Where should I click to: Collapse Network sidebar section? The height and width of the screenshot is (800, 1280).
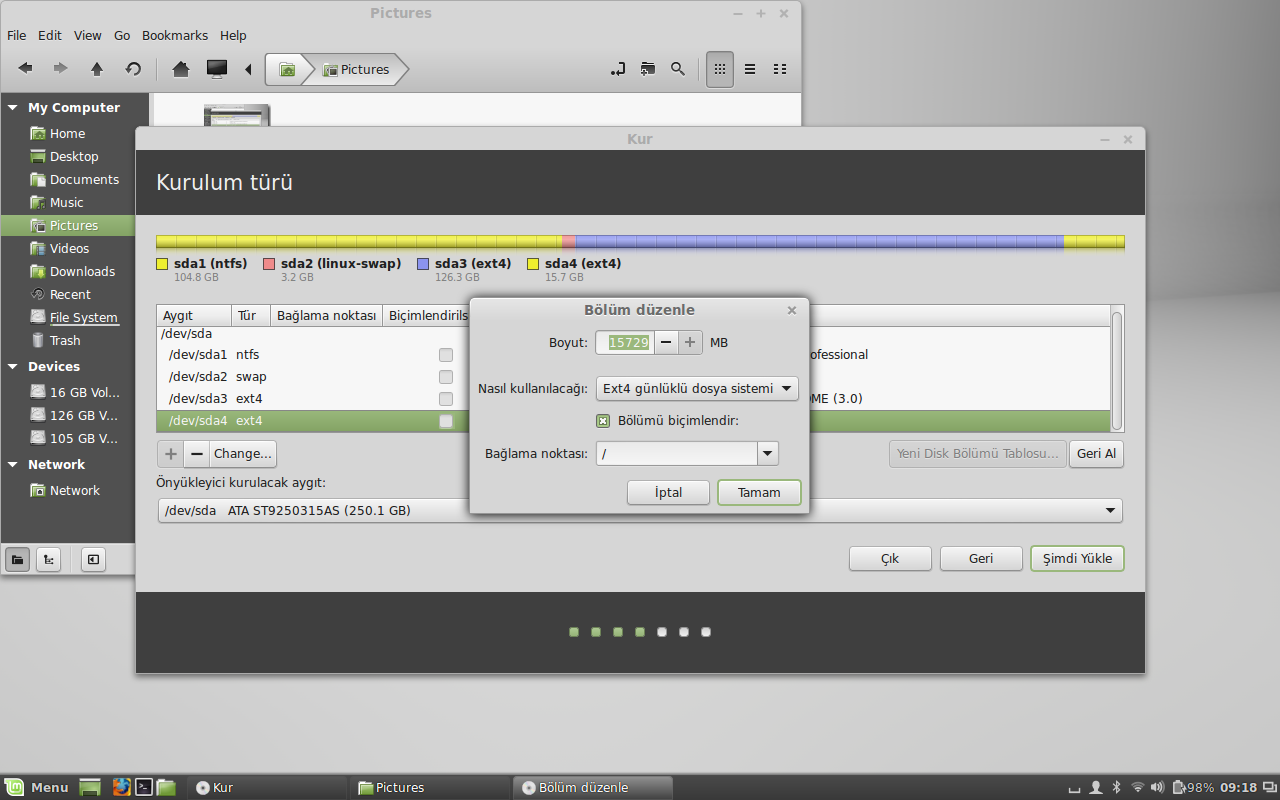point(13,464)
